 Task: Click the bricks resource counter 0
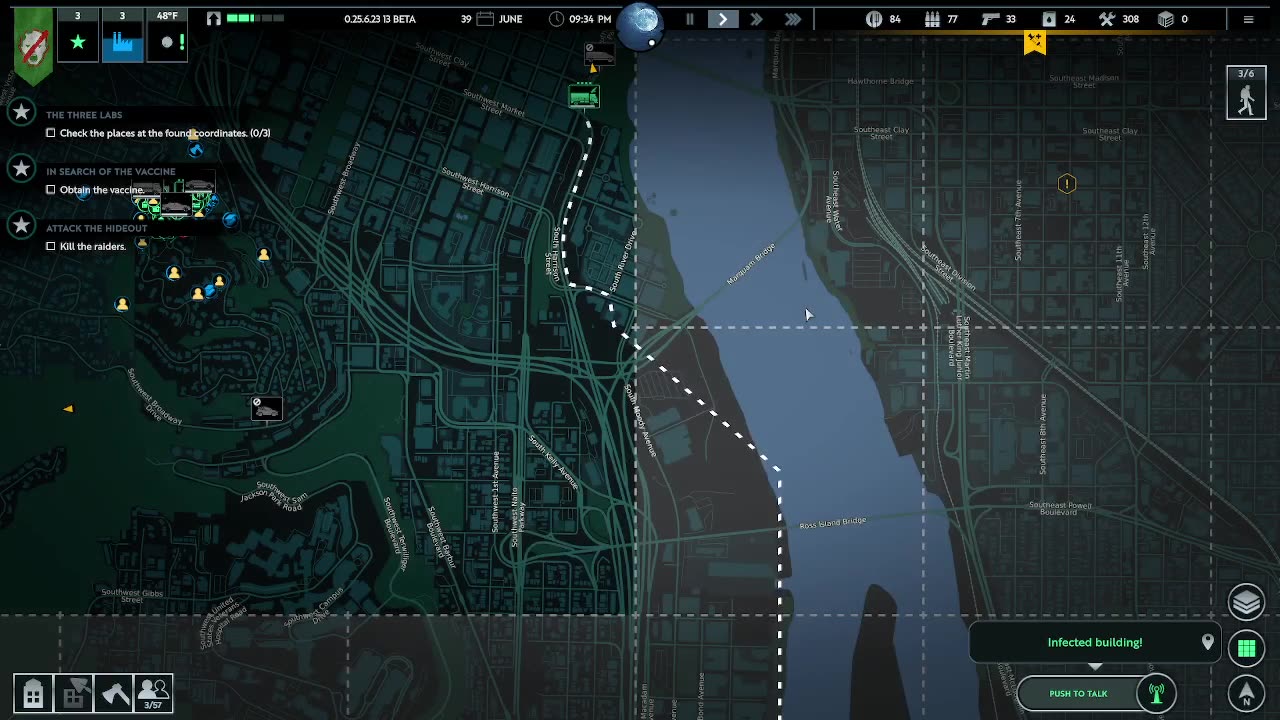(1173, 19)
